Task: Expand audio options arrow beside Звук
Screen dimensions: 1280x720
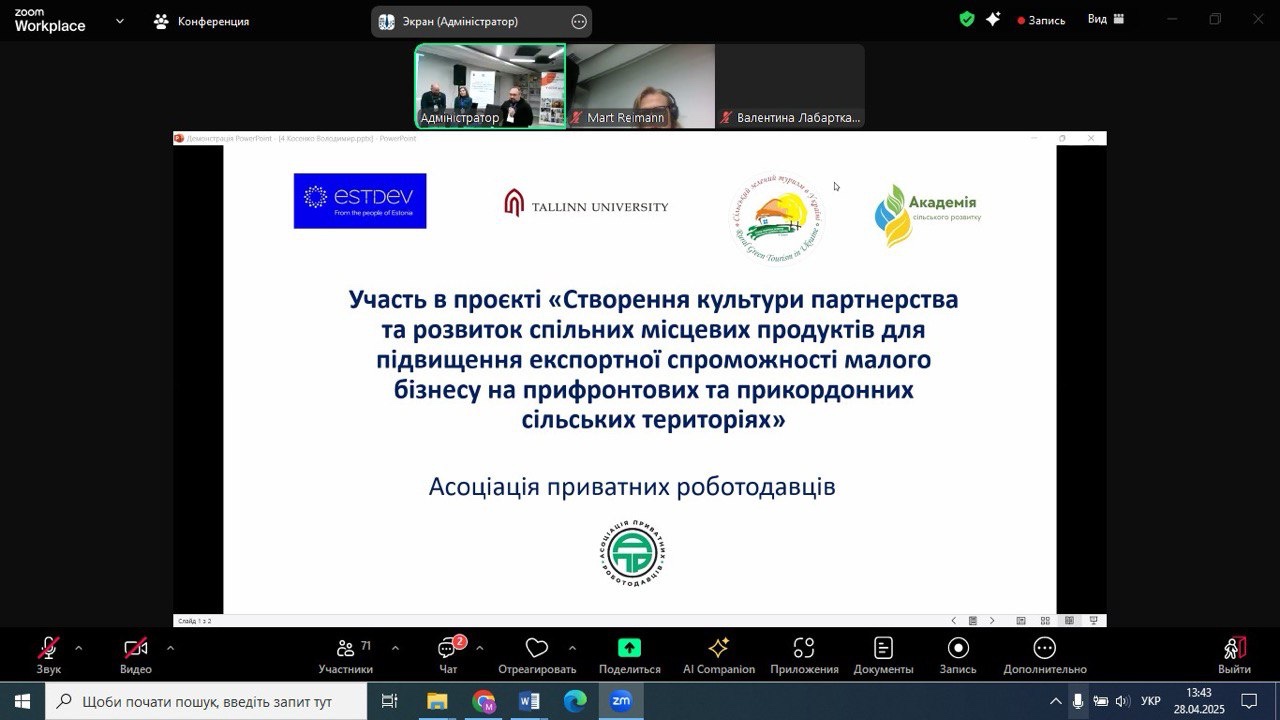Action: coord(79,648)
